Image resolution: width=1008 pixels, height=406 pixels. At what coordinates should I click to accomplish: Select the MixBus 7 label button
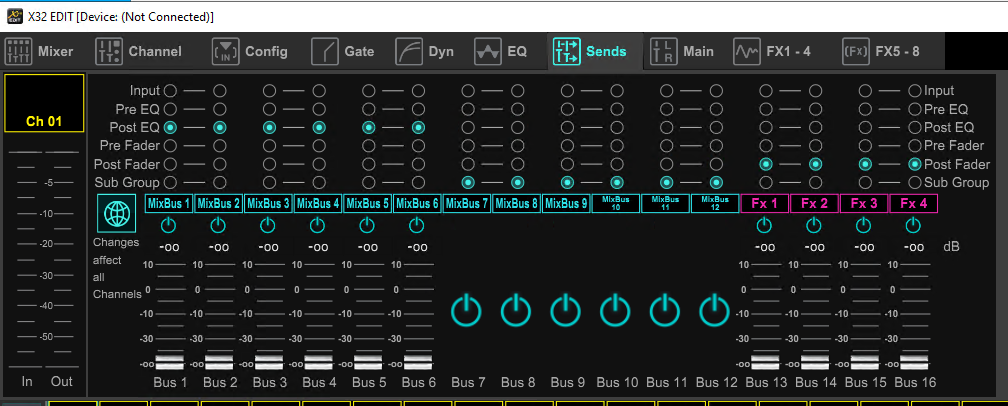tap(467, 204)
